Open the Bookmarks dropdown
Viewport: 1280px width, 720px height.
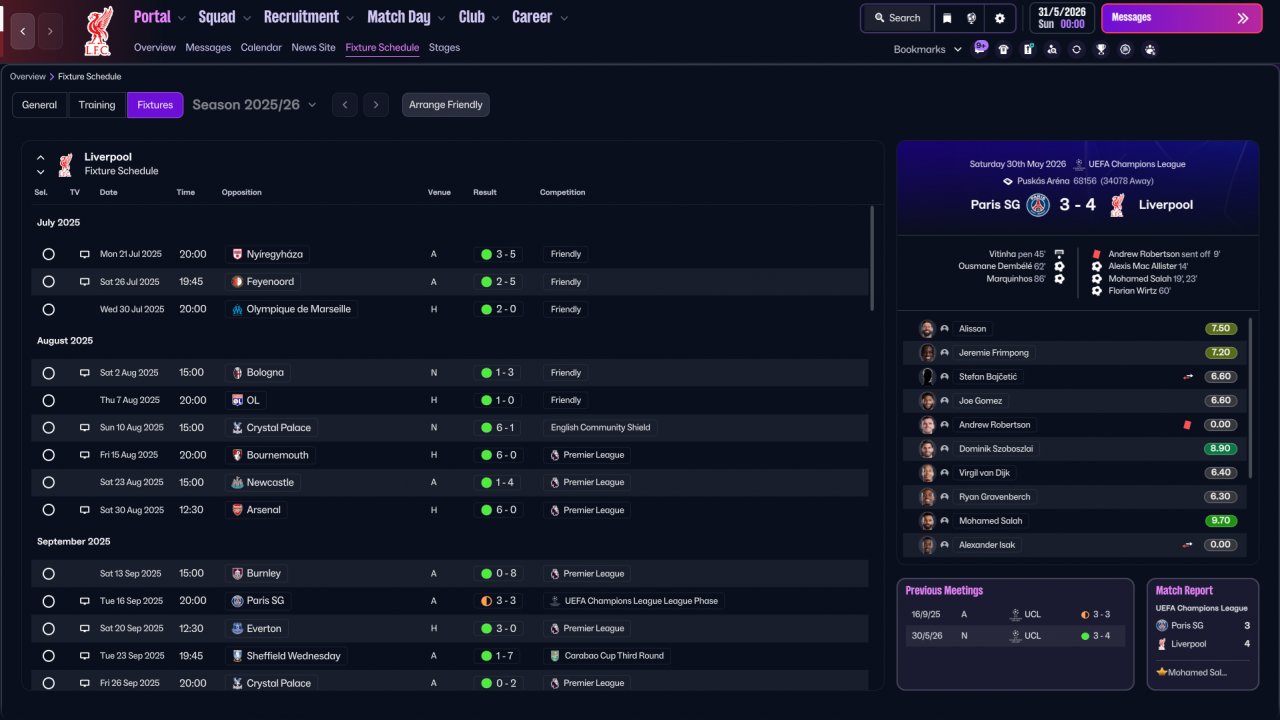[x=928, y=49]
